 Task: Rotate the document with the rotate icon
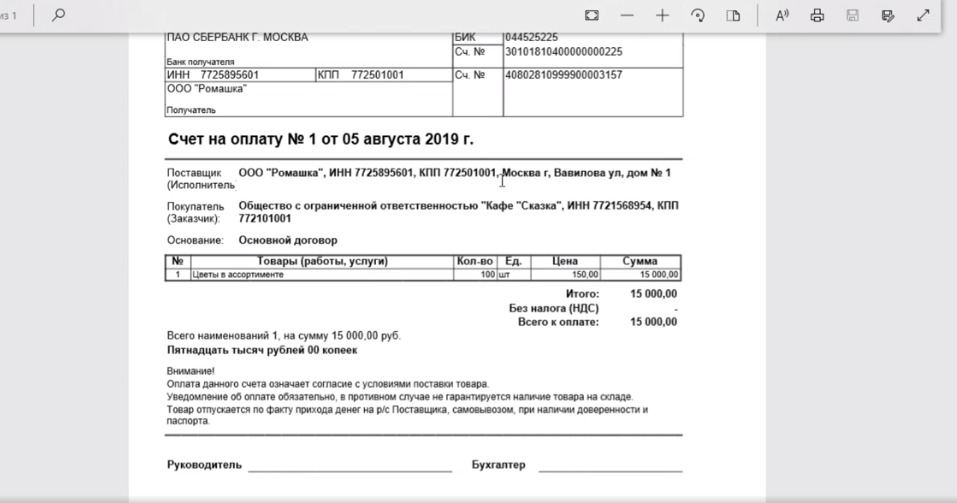tap(698, 15)
